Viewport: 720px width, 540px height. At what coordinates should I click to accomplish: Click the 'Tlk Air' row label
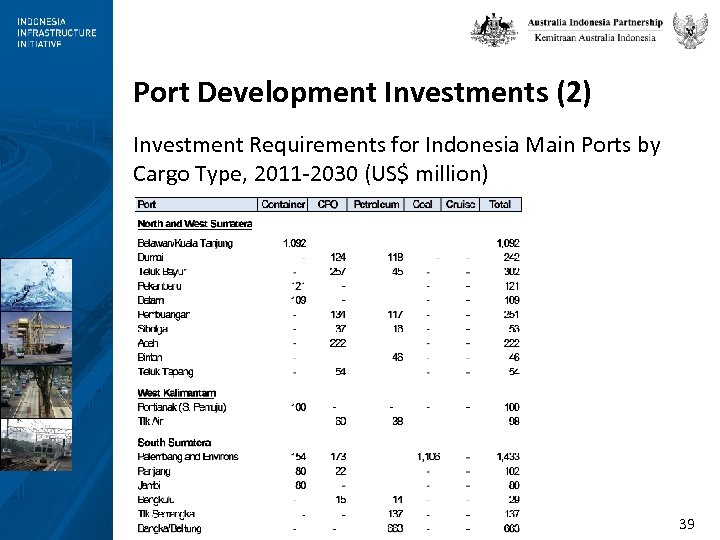pyautogui.click(x=150, y=421)
